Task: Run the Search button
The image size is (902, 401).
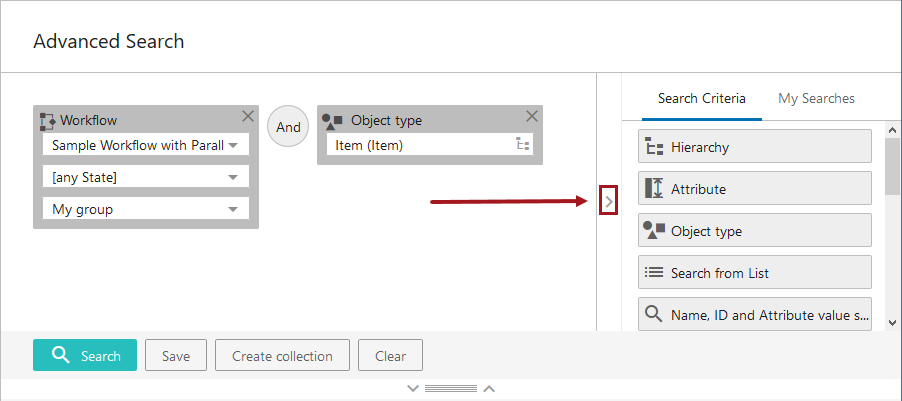Action: point(85,356)
